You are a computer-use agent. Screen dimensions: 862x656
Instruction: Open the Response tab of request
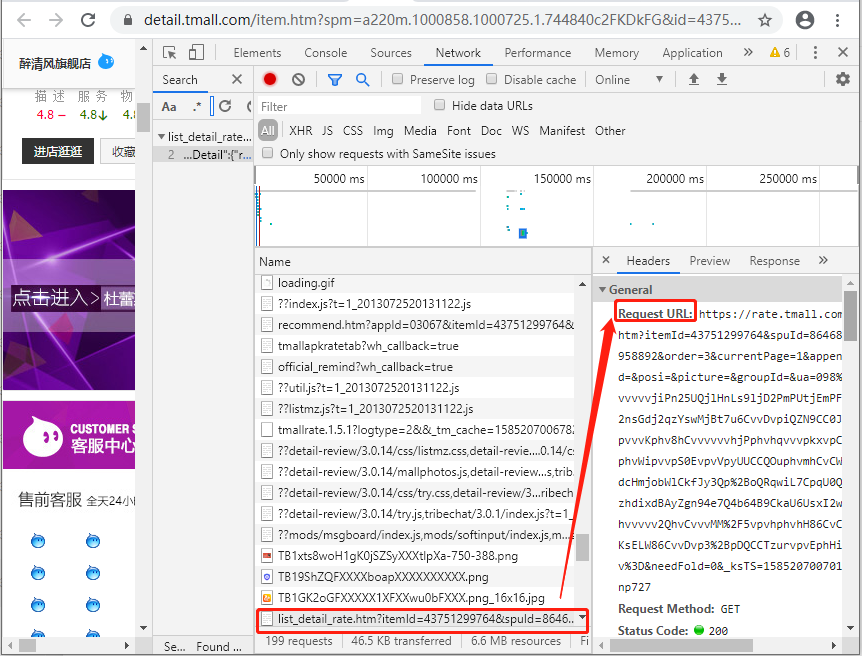coord(774,261)
